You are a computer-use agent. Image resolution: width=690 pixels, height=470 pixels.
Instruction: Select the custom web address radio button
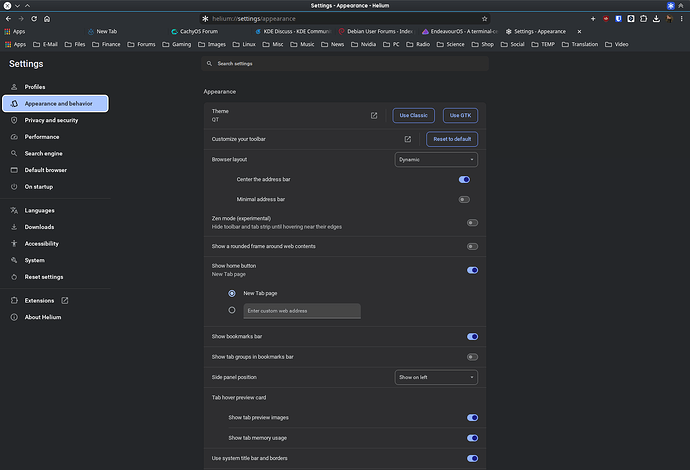point(231,310)
